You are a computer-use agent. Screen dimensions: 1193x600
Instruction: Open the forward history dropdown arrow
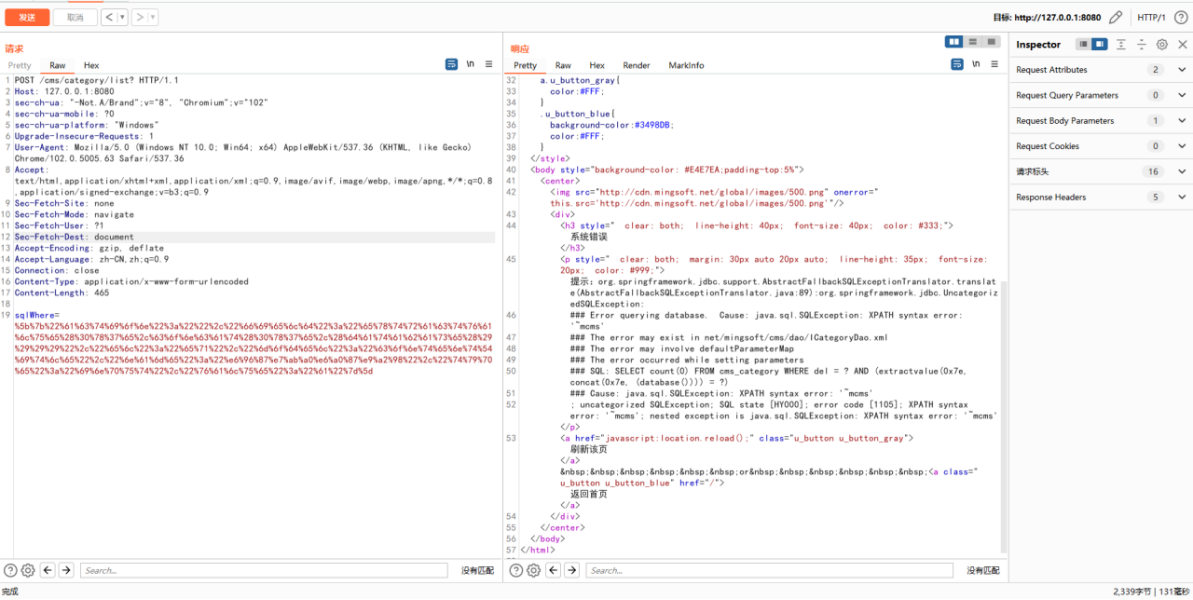point(153,17)
